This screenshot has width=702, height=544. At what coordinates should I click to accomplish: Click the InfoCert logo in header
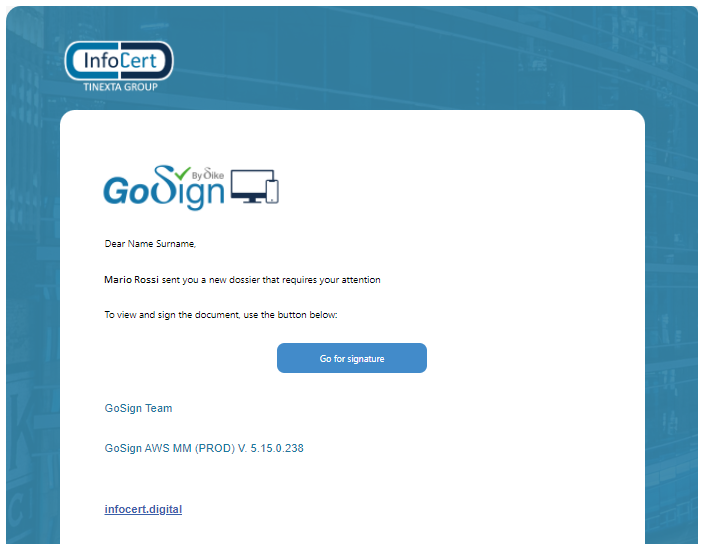[x=119, y=62]
